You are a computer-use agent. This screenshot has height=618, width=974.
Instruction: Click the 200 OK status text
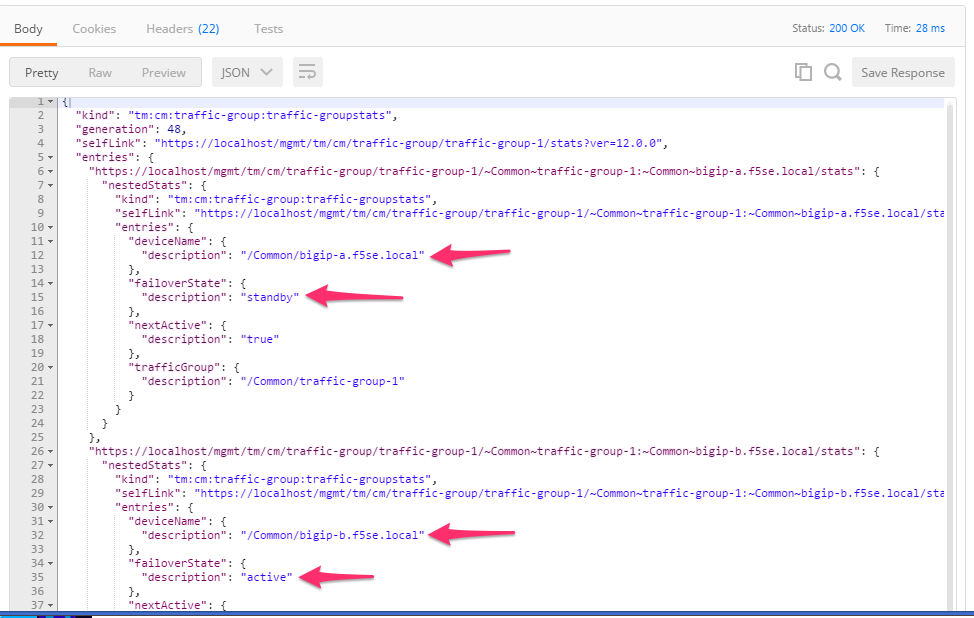(847, 29)
